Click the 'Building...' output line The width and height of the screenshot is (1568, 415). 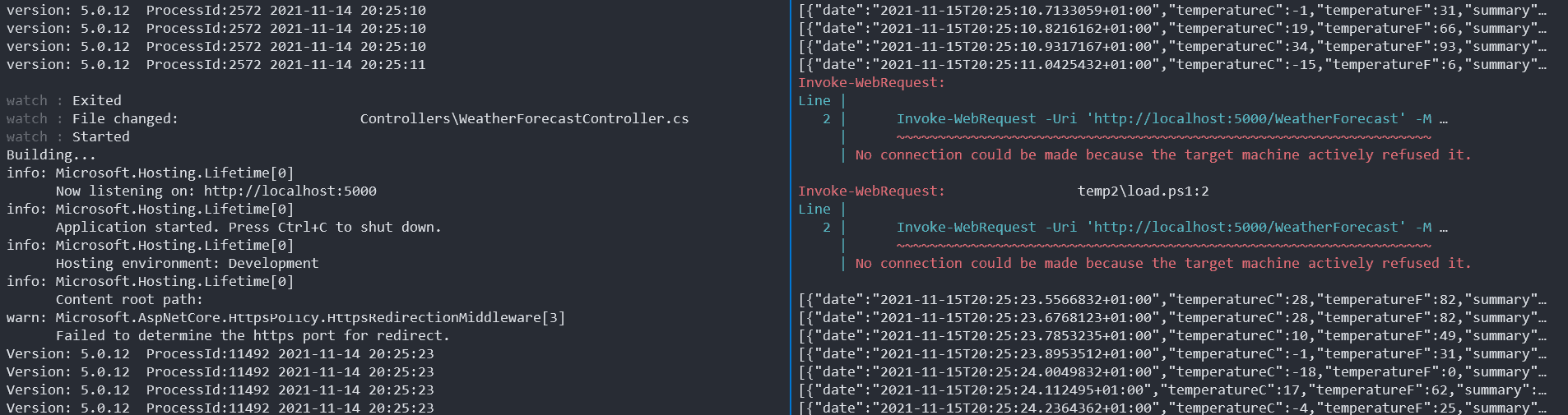51,154
